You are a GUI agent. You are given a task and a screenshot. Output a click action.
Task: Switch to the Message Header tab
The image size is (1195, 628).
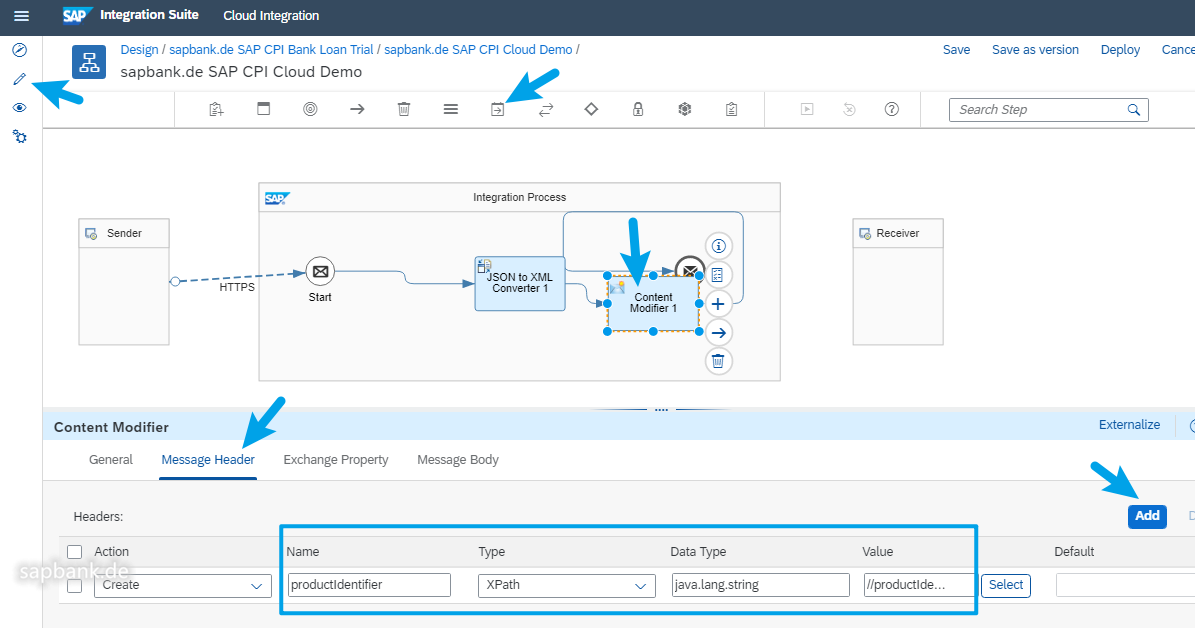[208, 460]
